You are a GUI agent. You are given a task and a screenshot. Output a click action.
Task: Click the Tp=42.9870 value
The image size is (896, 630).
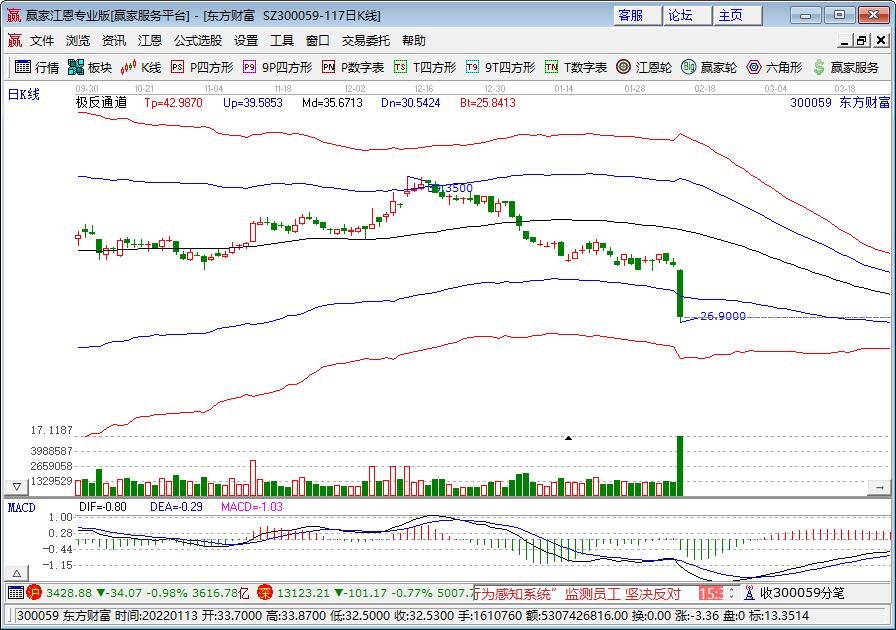(173, 103)
